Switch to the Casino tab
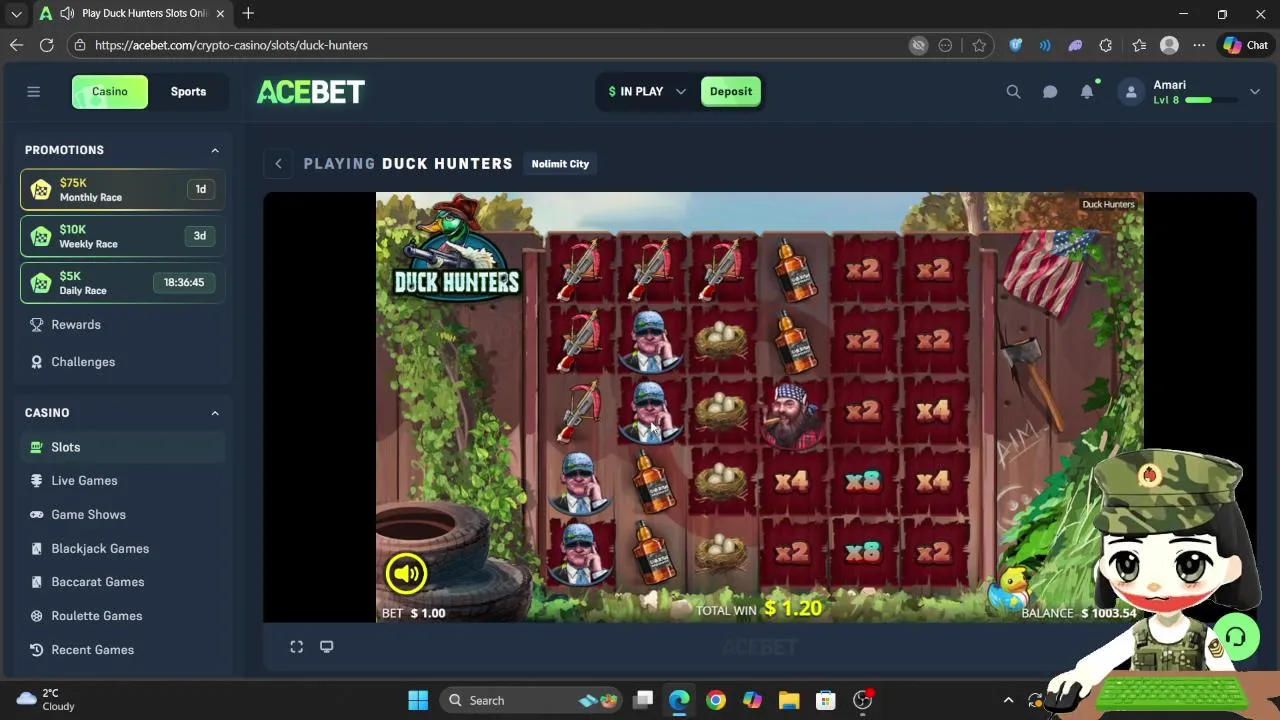The width and height of the screenshot is (1280, 720). point(110,92)
